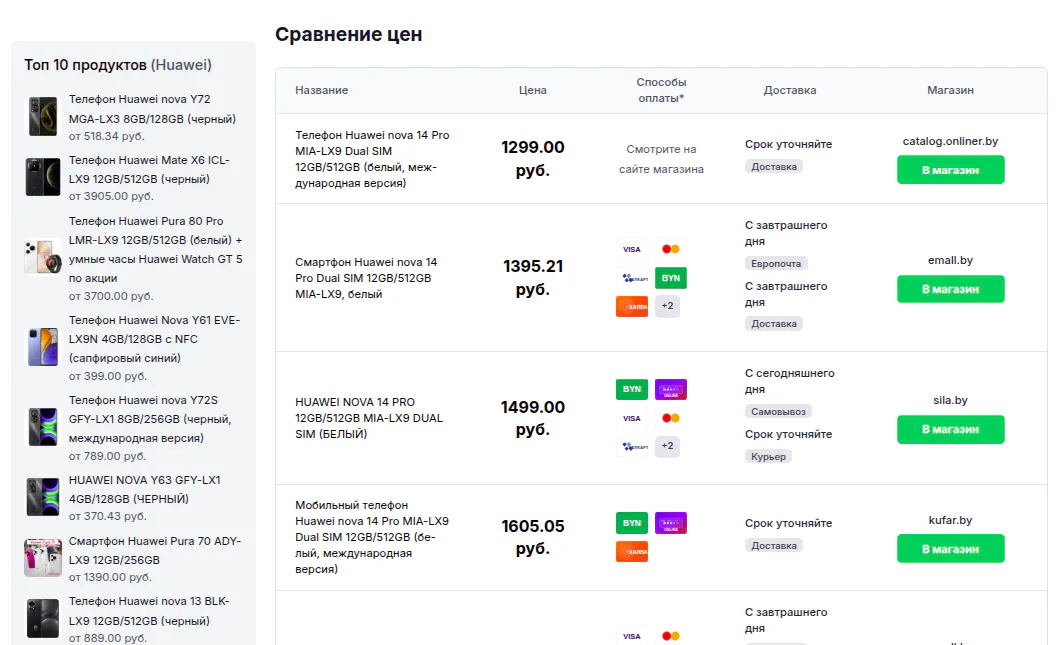Screen dimensions: 1059x645
Task: Click the green BYN payment icon in the email.by row
Action: click(x=671, y=278)
